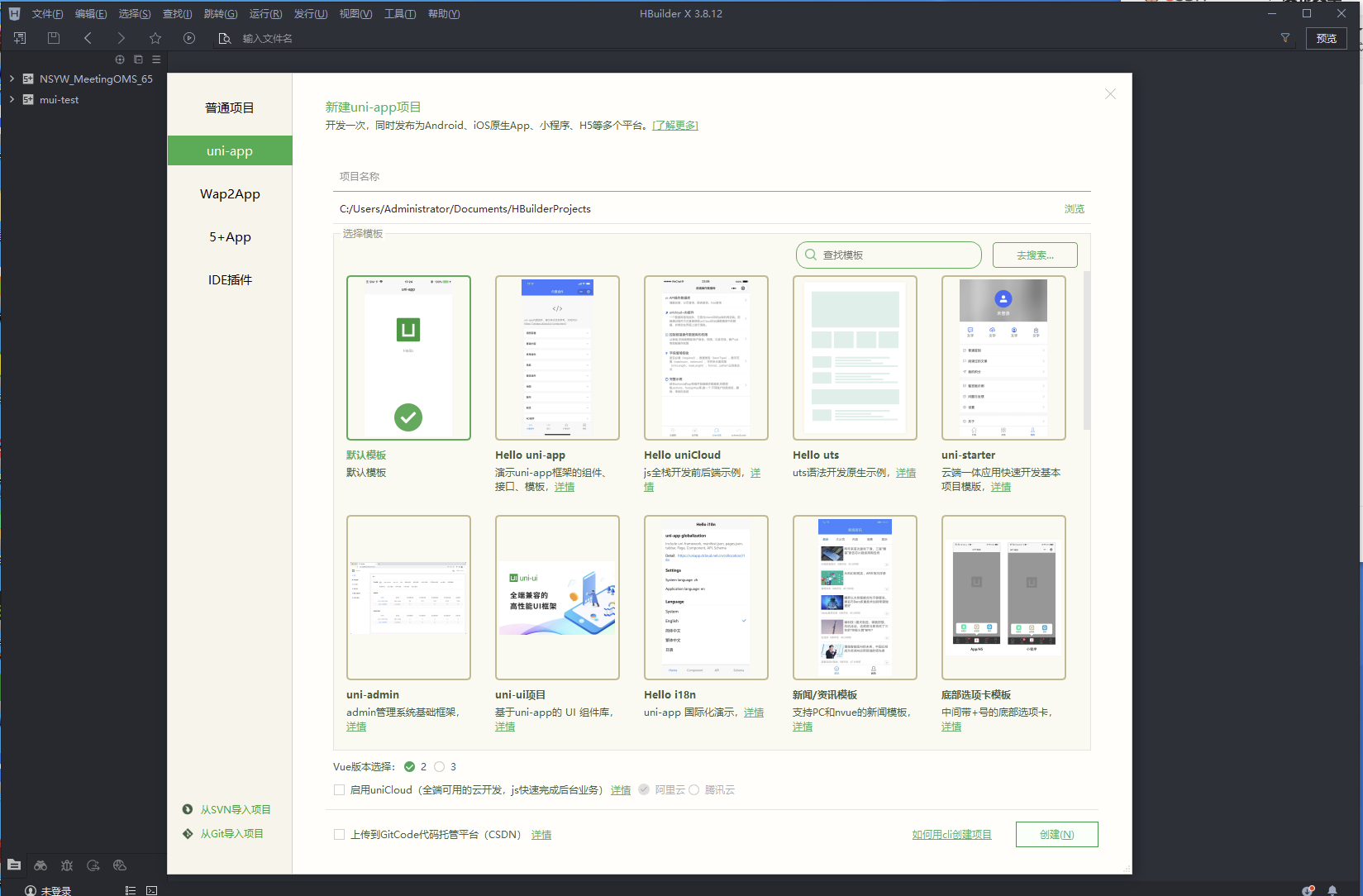
Task: Open the bug debug panel icon
Action: coord(67,865)
